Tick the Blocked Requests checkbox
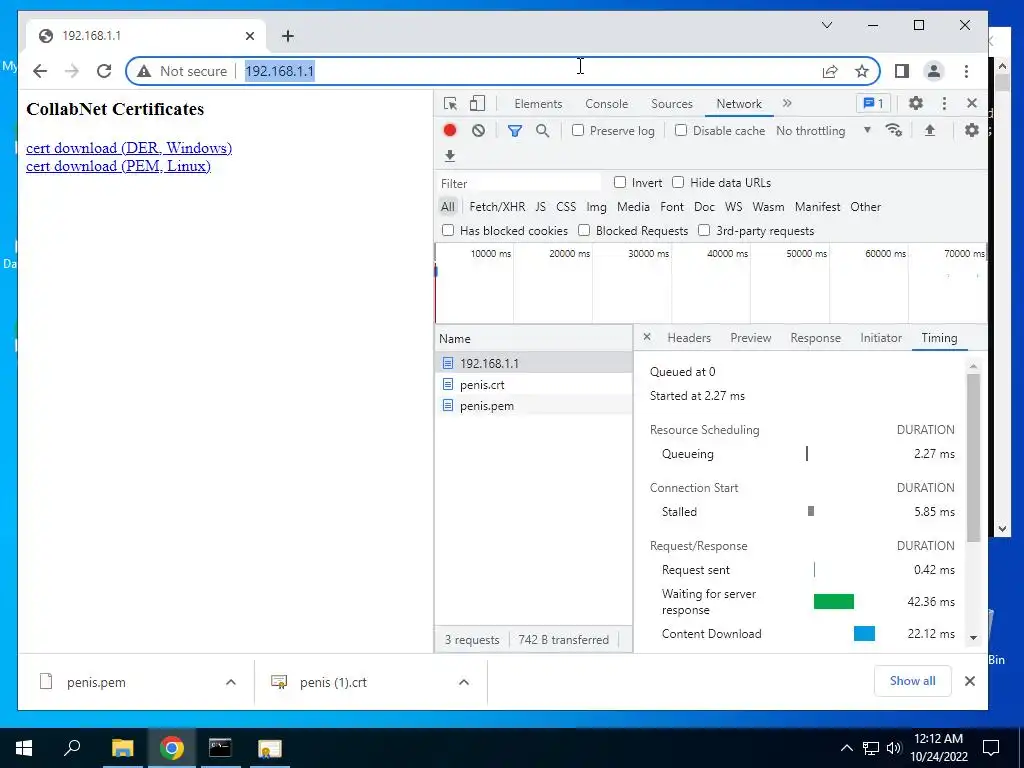 click(584, 230)
